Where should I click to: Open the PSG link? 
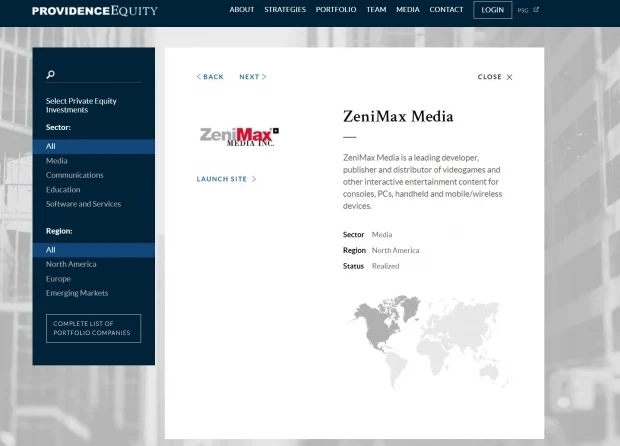523,10
